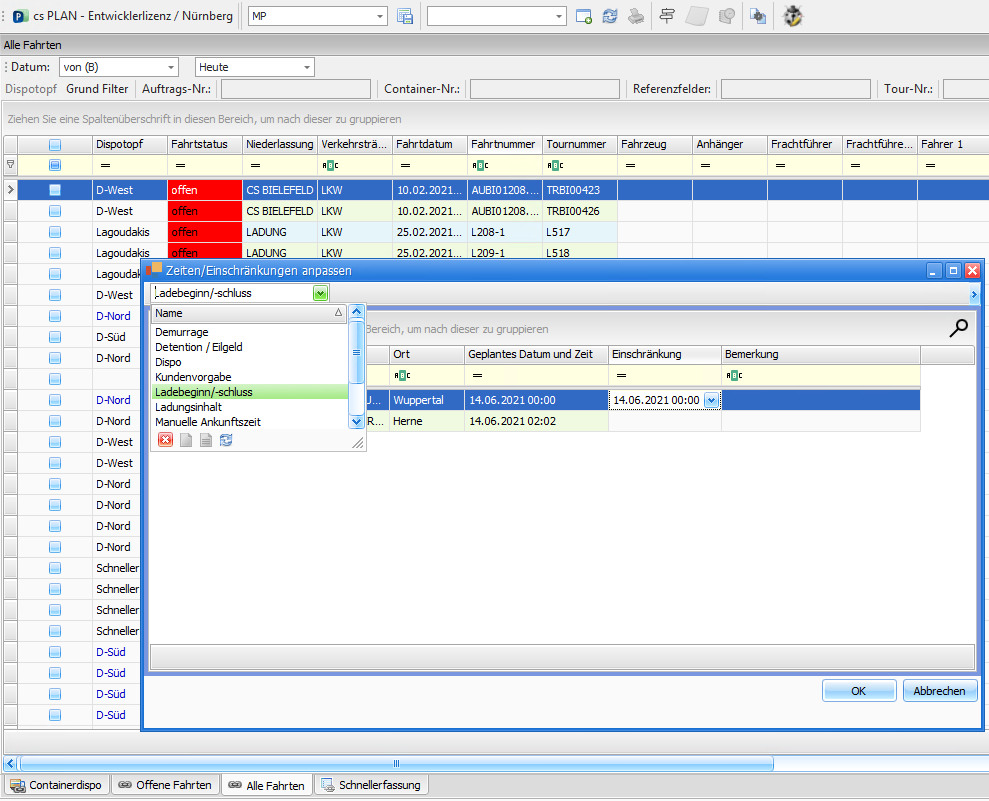Click the signpost icon in the toolbar

(667, 16)
